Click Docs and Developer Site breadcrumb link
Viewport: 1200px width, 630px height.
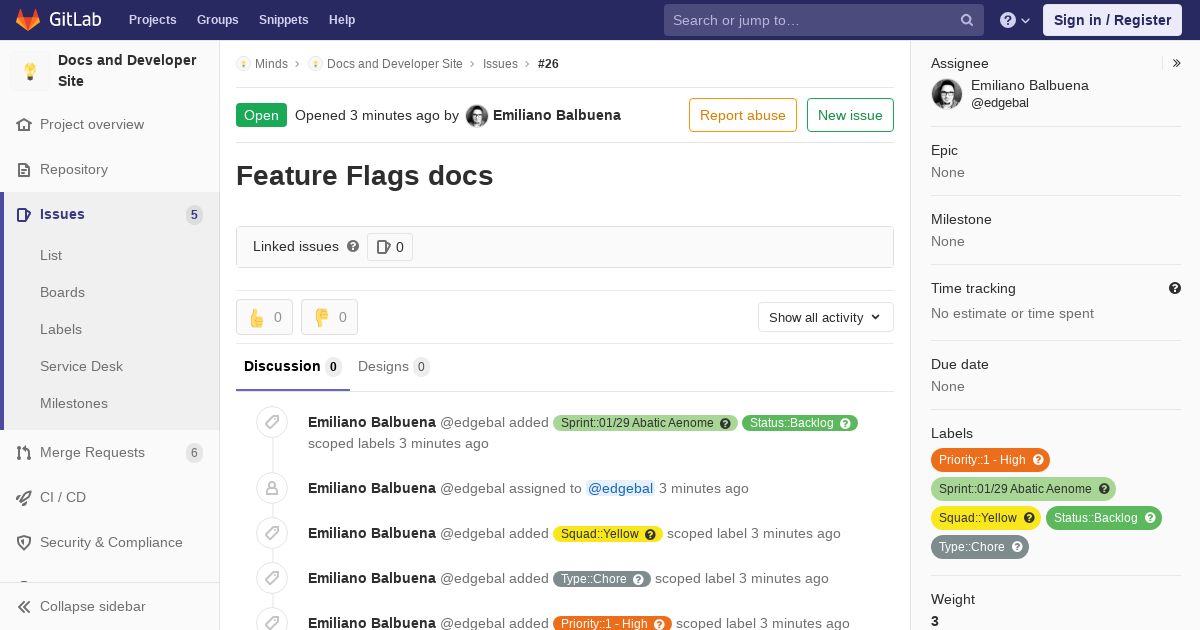tap(395, 64)
